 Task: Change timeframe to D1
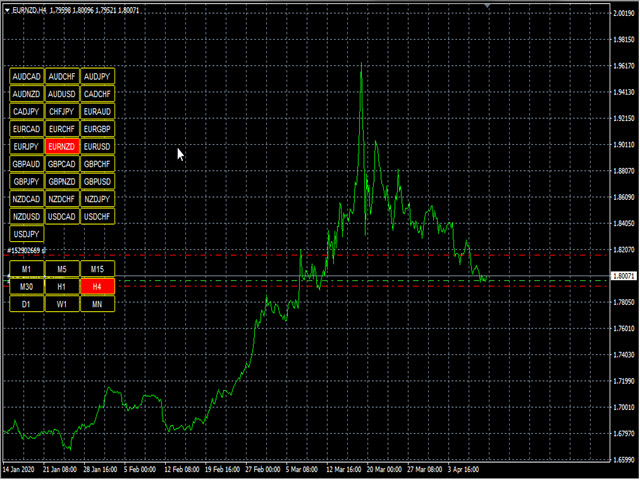[26, 304]
